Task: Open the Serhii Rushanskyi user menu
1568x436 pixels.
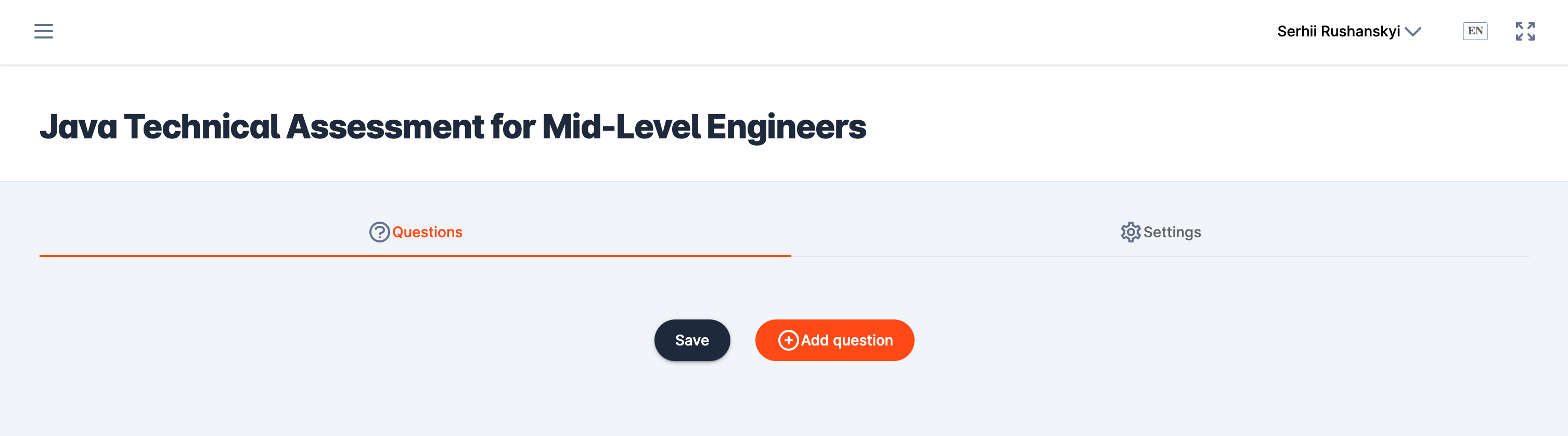Action: tap(1349, 32)
